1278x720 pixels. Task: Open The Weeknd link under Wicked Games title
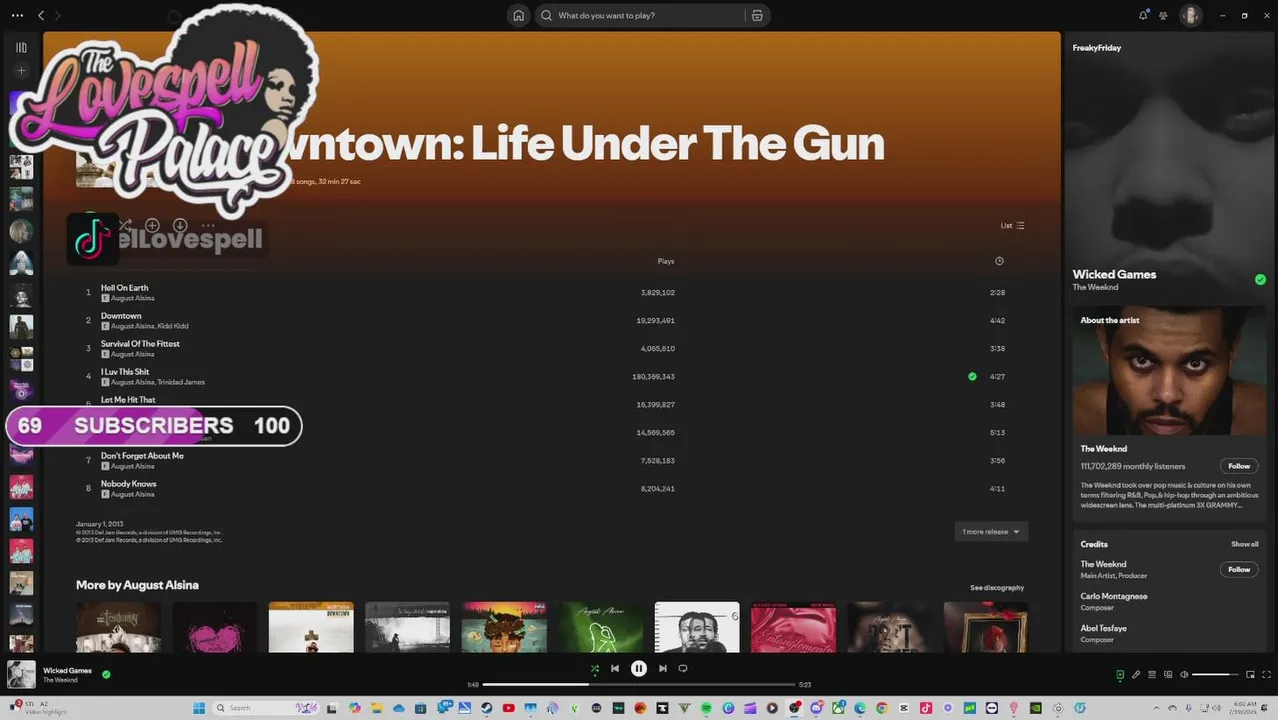click(1095, 288)
